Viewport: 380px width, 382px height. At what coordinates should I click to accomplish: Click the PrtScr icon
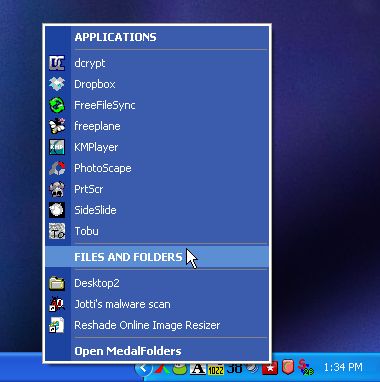[x=57, y=189]
